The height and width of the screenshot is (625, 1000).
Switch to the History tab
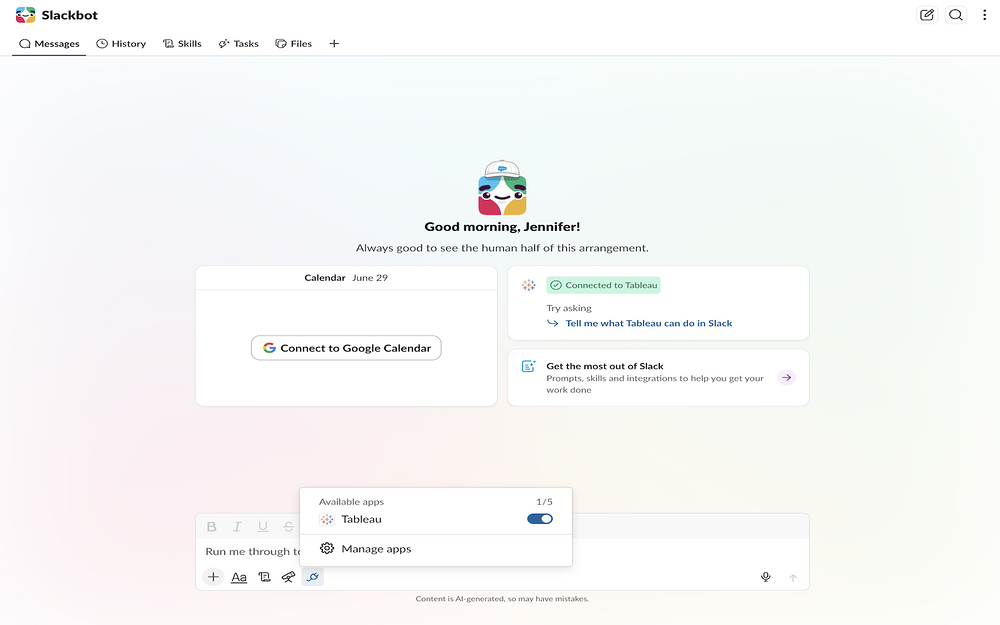click(121, 43)
